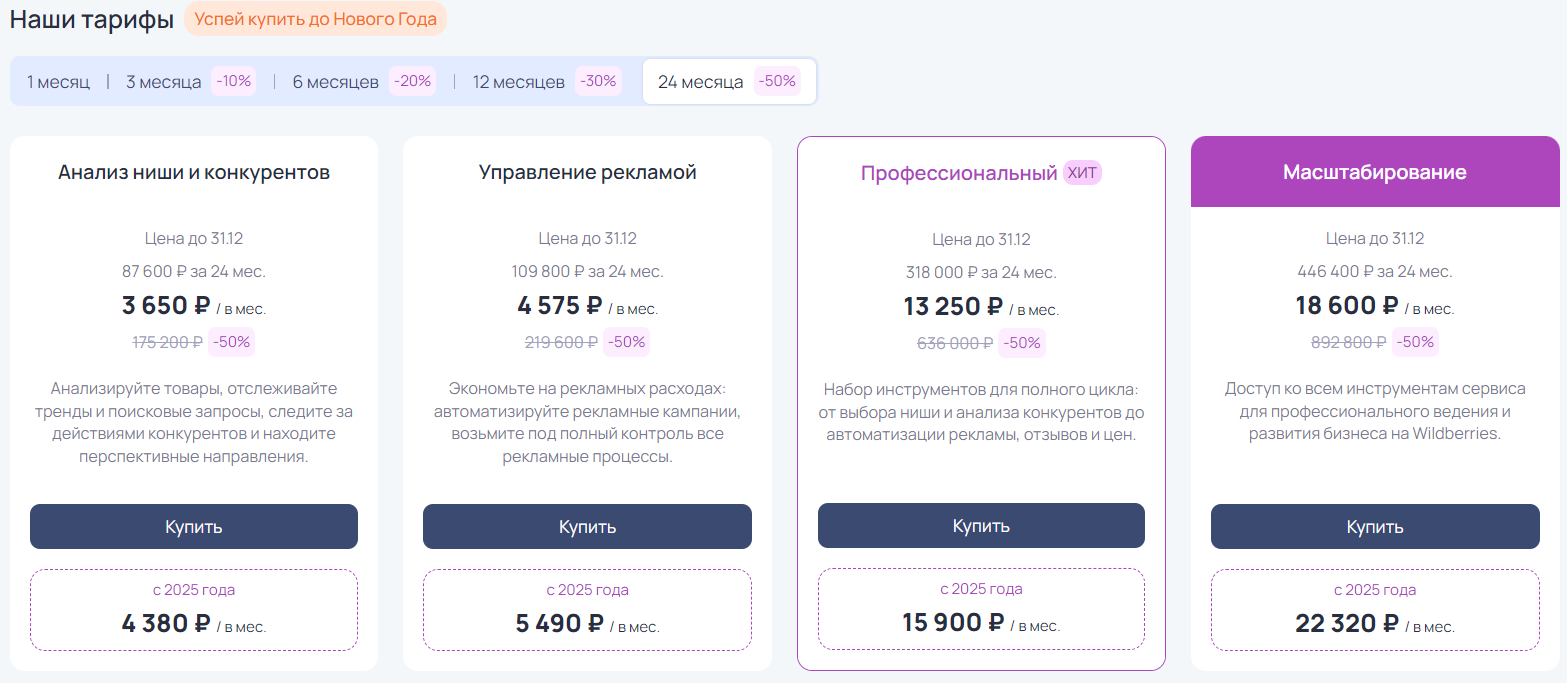Select the 3 месяца billing period
Screen dimensions: 1567x683
click(163, 81)
